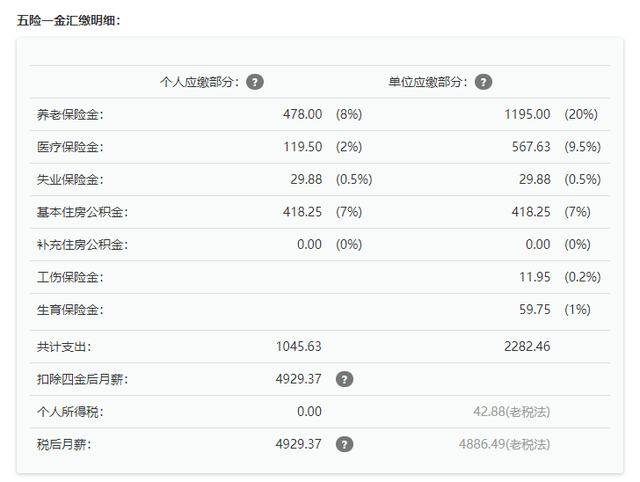Click the (0.2%) work injury rate
The height and width of the screenshot is (482, 640).
(582, 277)
